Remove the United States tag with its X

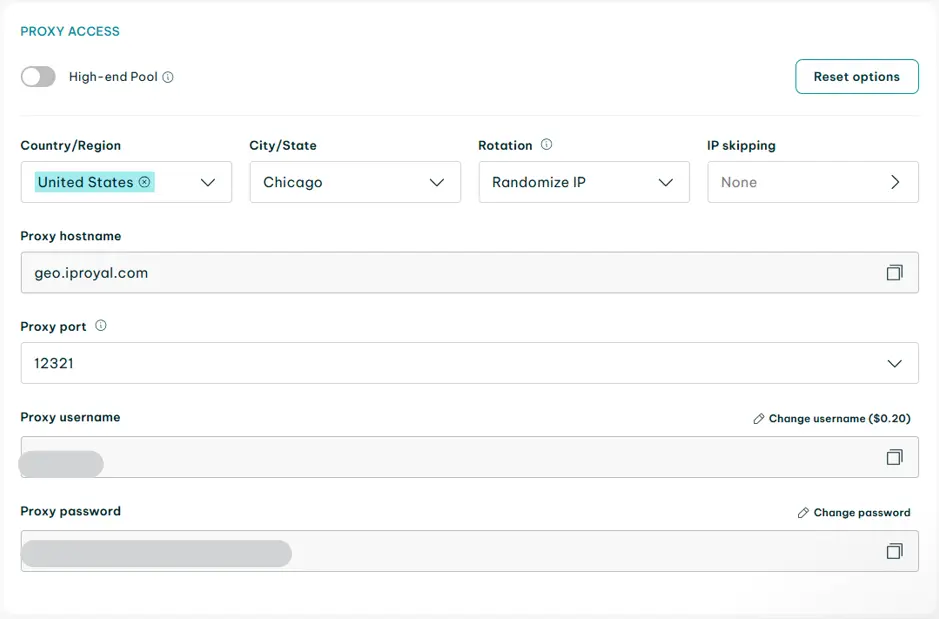coord(144,182)
